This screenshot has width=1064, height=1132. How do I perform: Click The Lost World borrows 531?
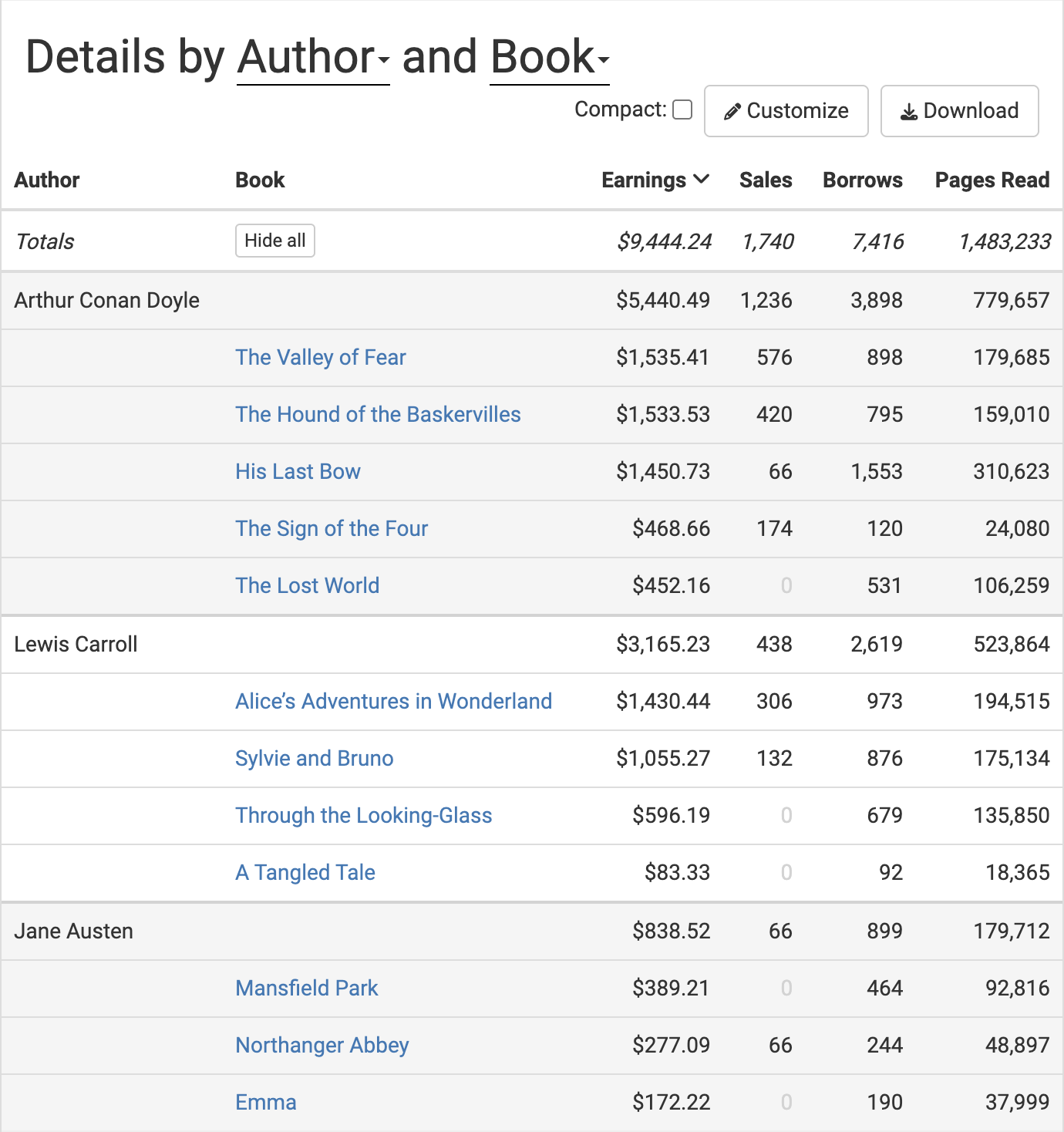884,585
